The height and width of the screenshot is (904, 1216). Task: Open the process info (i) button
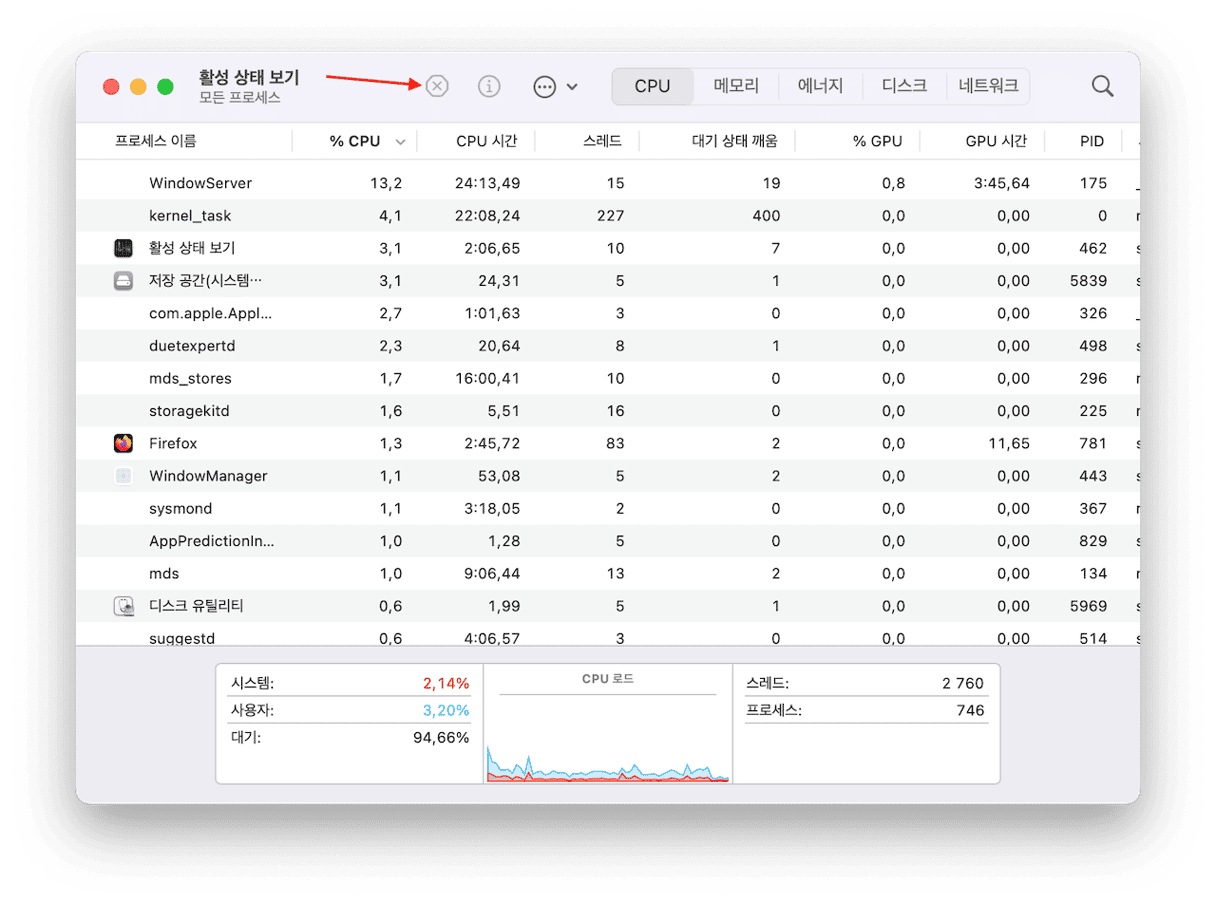coord(489,86)
